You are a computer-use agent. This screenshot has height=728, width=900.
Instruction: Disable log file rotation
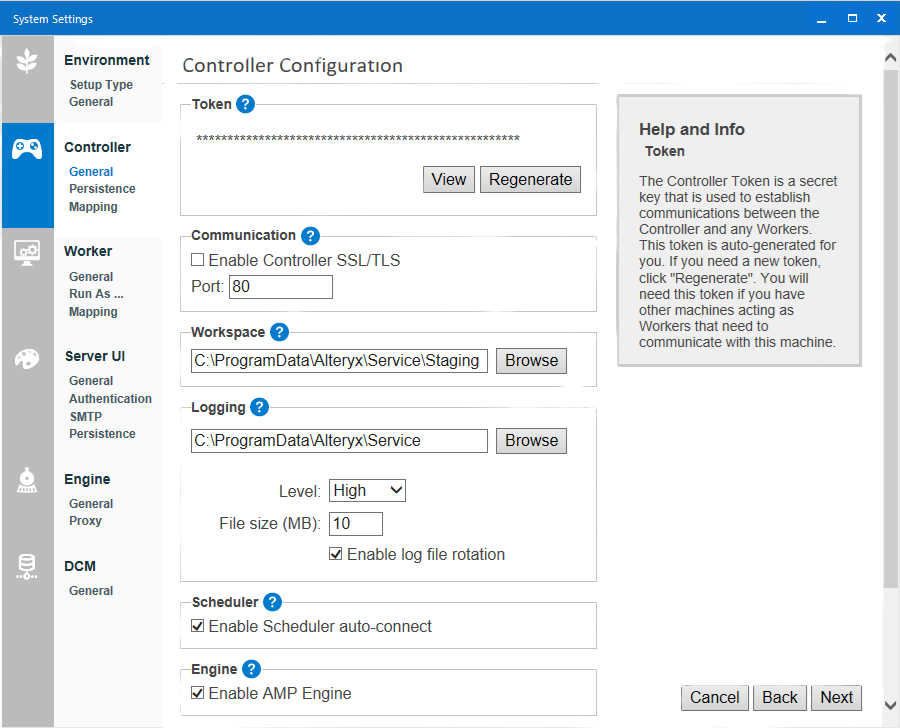coord(336,553)
